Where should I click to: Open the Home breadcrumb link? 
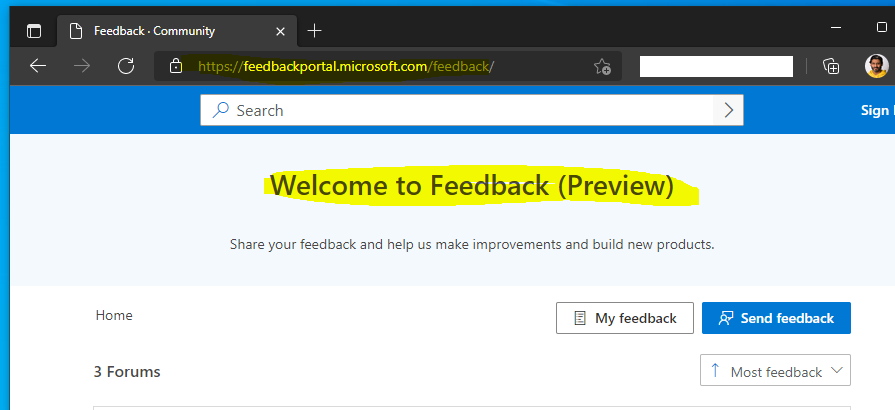pyautogui.click(x=114, y=315)
